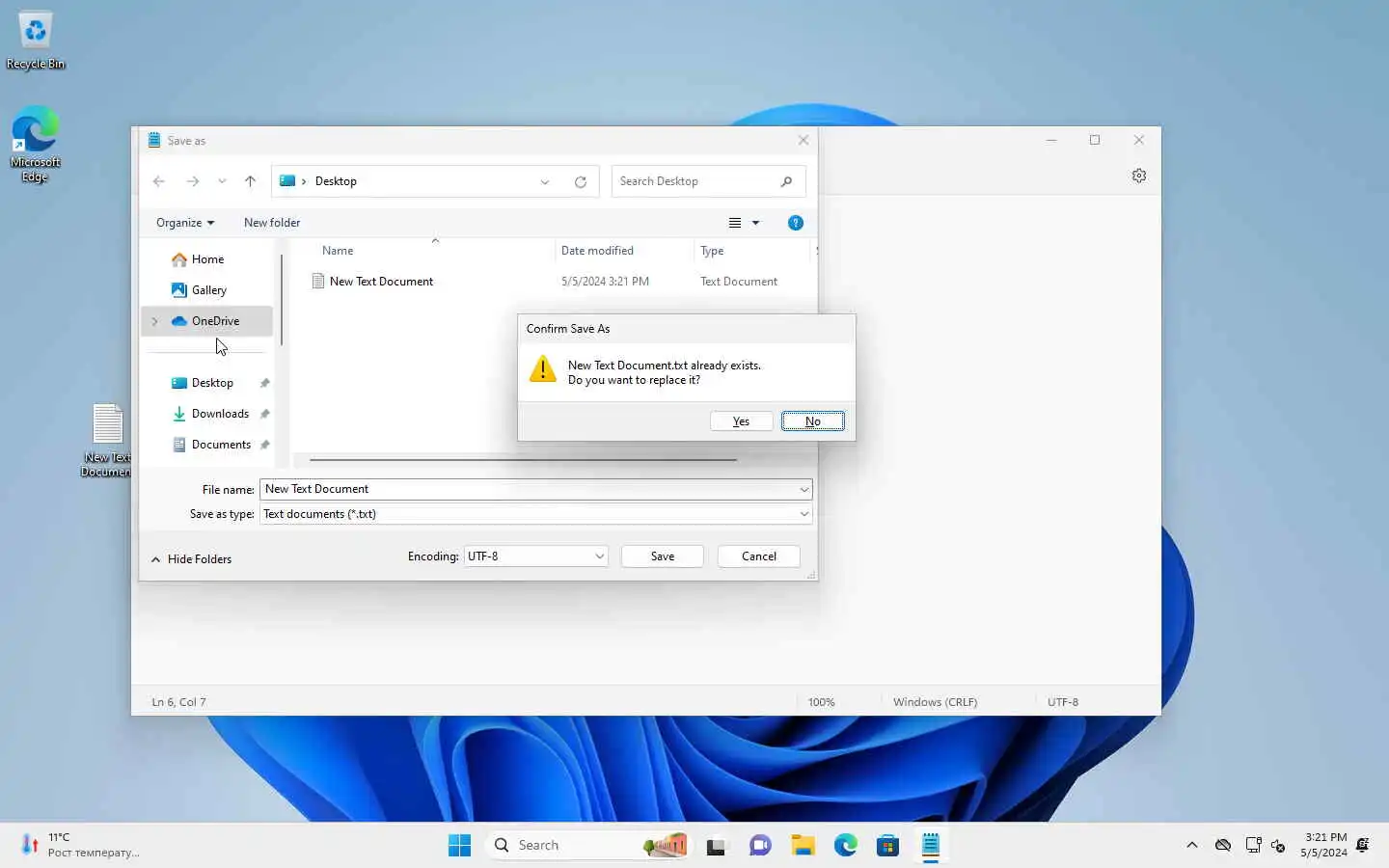The height and width of the screenshot is (868, 1389).
Task: Click Windows (CRLF) in Notepad status bar
Action: pos(935,702)
